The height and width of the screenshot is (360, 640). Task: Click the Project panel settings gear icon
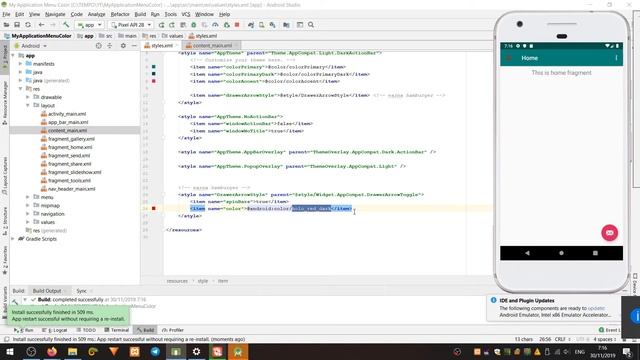(x=123, y=46)
